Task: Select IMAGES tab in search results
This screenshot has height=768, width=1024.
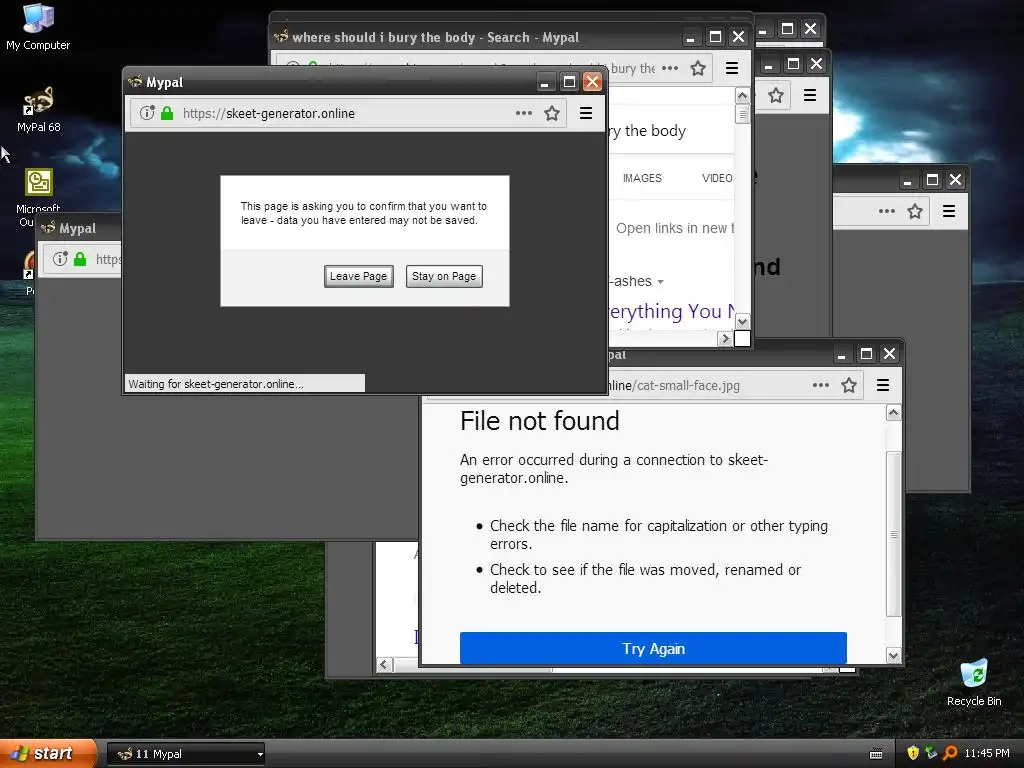Action: [x=642, y=178]
